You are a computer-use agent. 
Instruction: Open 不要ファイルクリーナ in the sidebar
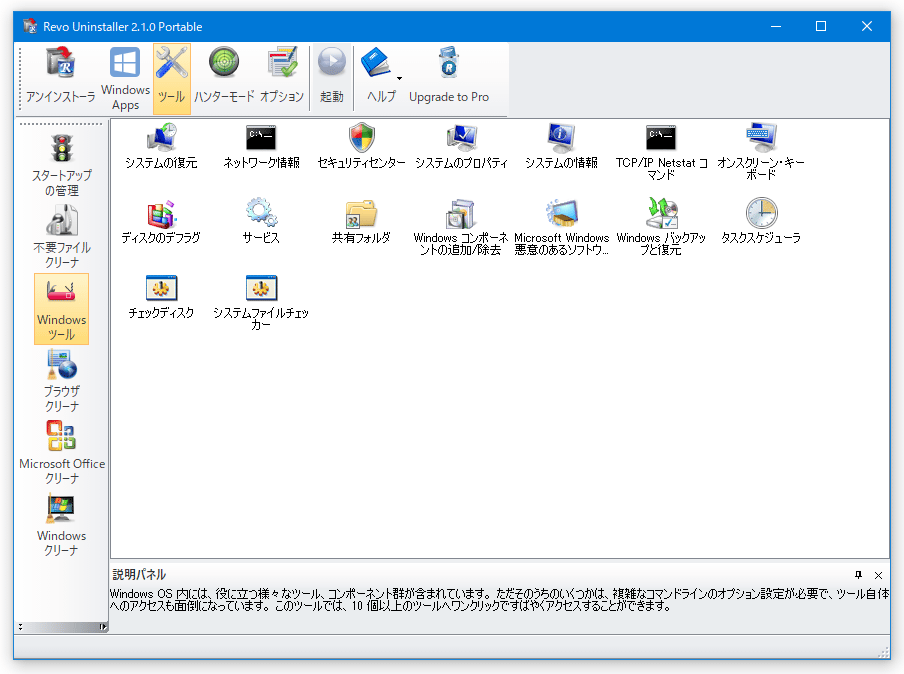point(62,237)
